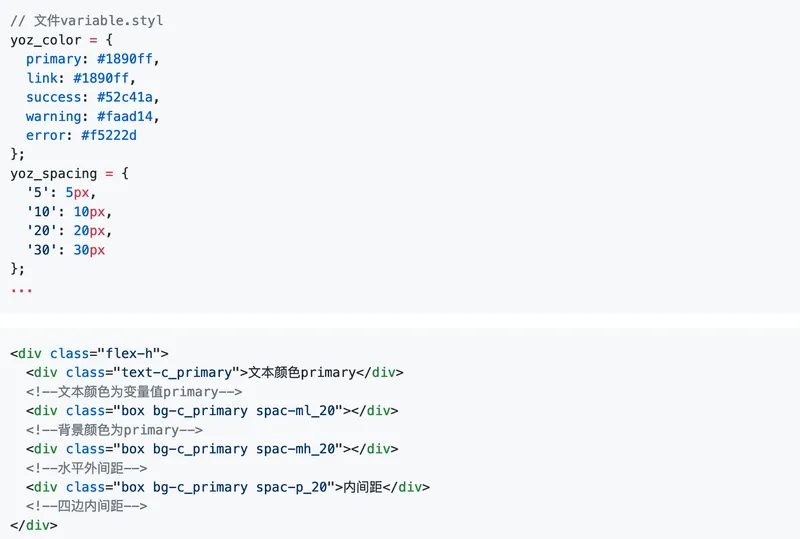Click the spac-ml_20 class name

pyautogui.click(x=295, y=411)
